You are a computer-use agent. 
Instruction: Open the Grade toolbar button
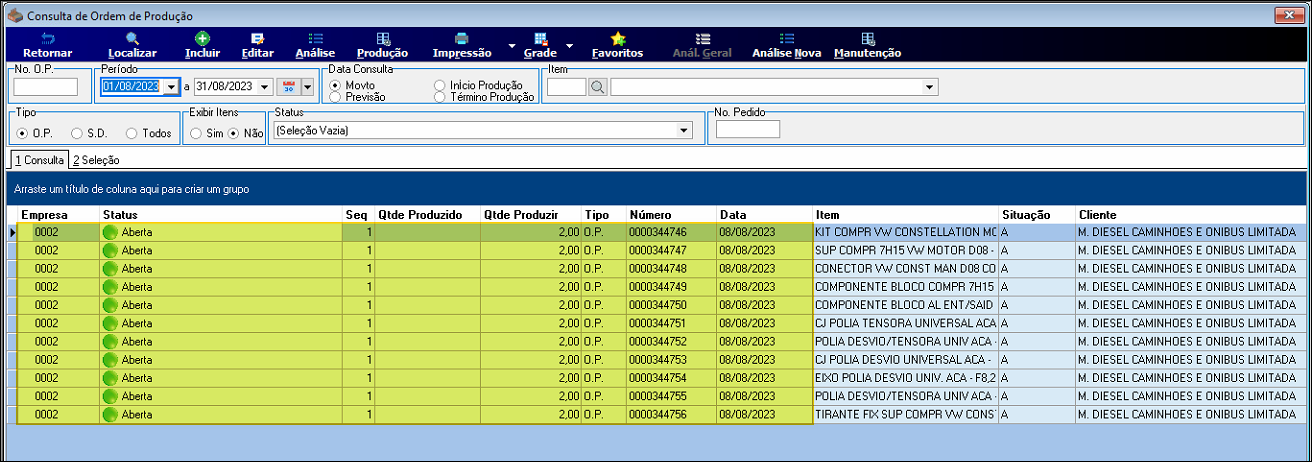(x=540, y=45)
